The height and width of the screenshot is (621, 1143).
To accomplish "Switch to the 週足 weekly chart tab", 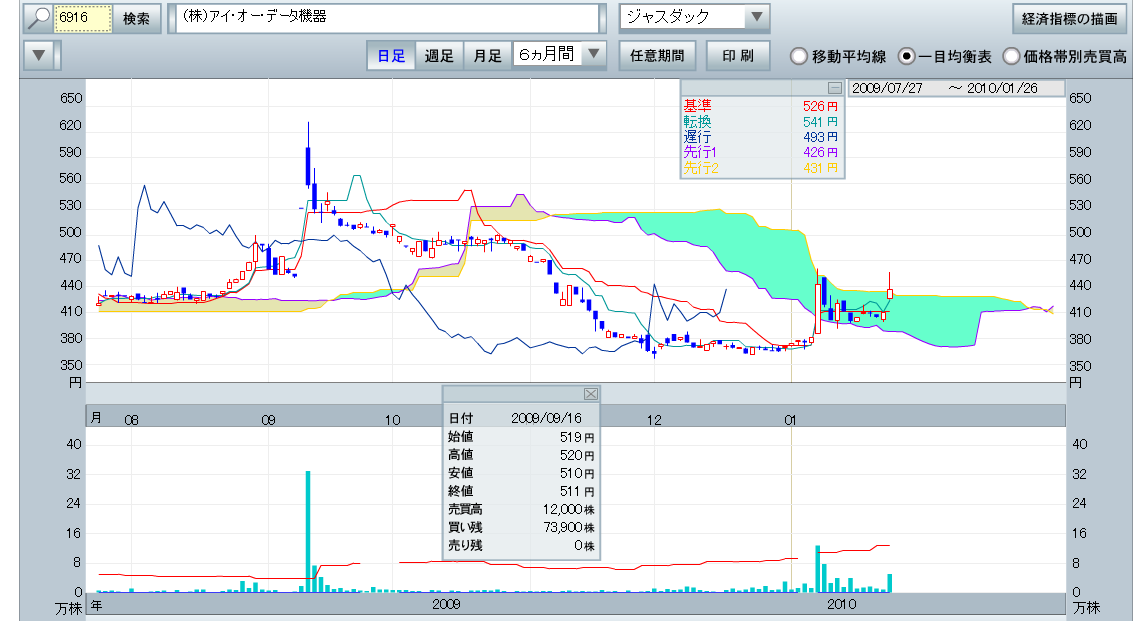I will [439, 56].
